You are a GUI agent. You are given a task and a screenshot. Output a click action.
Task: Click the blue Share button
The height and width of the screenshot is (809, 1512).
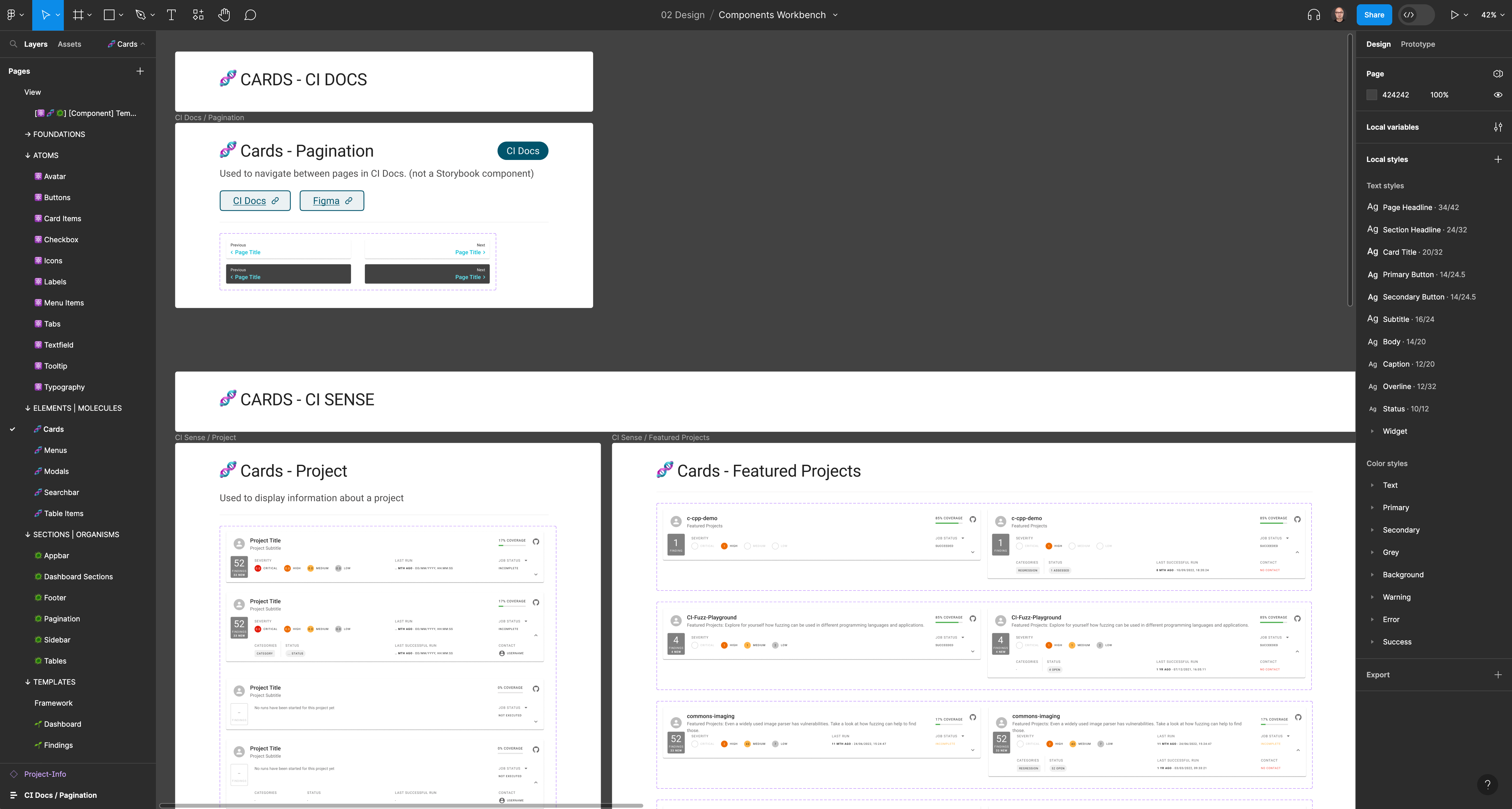(x=1373, y=15)
